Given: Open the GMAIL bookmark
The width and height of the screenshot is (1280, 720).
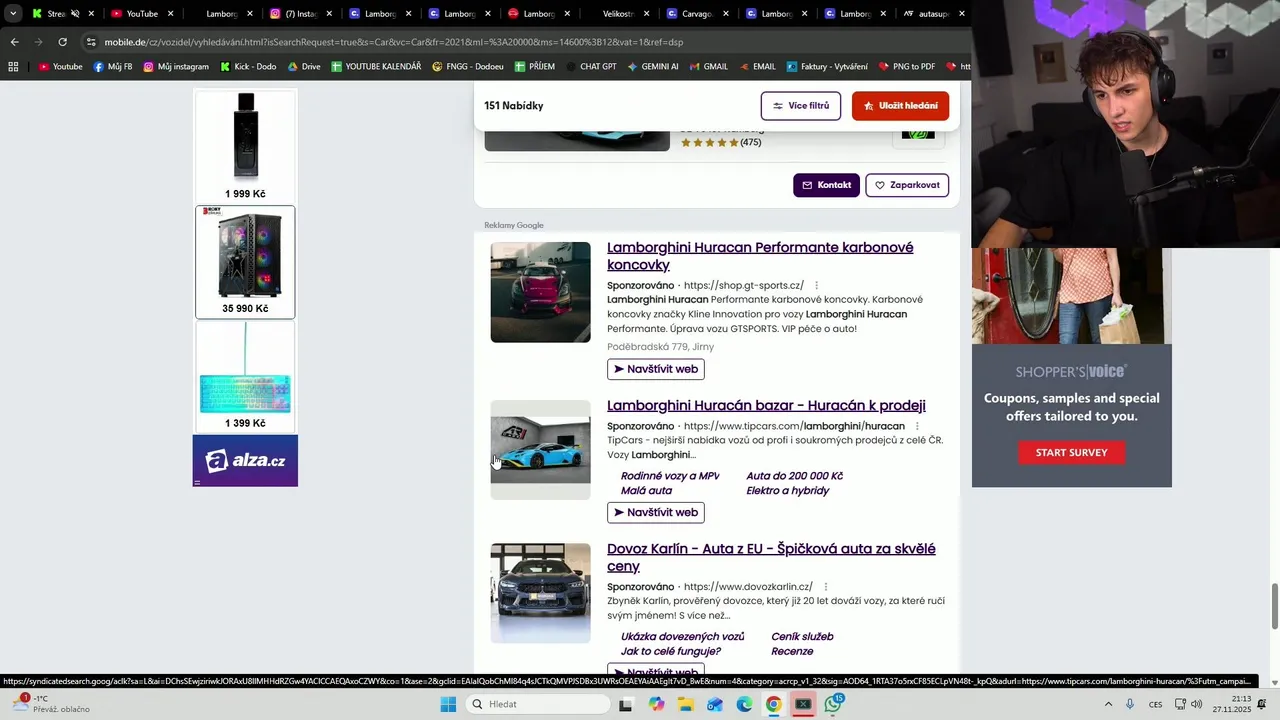Looking at the screenshot, I should pyautogui.click(x=708, y=67).
